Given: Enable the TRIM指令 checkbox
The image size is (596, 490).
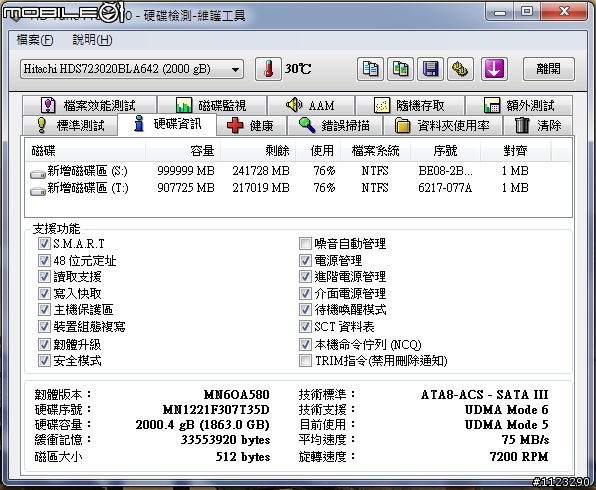Looking at the screenshot, I should pyautogui.click(x=305, y=360).
